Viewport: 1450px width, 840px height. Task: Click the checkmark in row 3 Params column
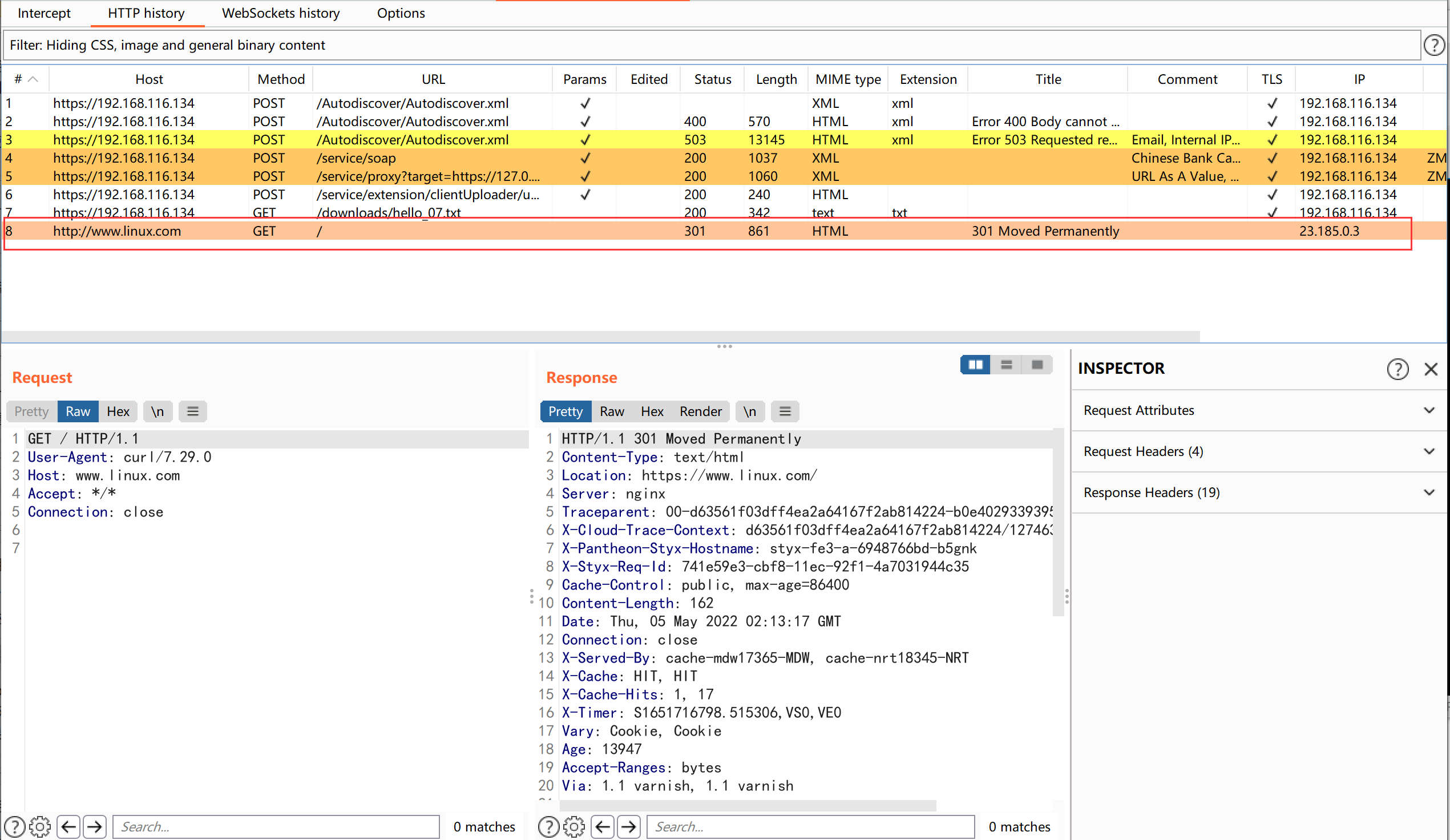pos(585,140)
